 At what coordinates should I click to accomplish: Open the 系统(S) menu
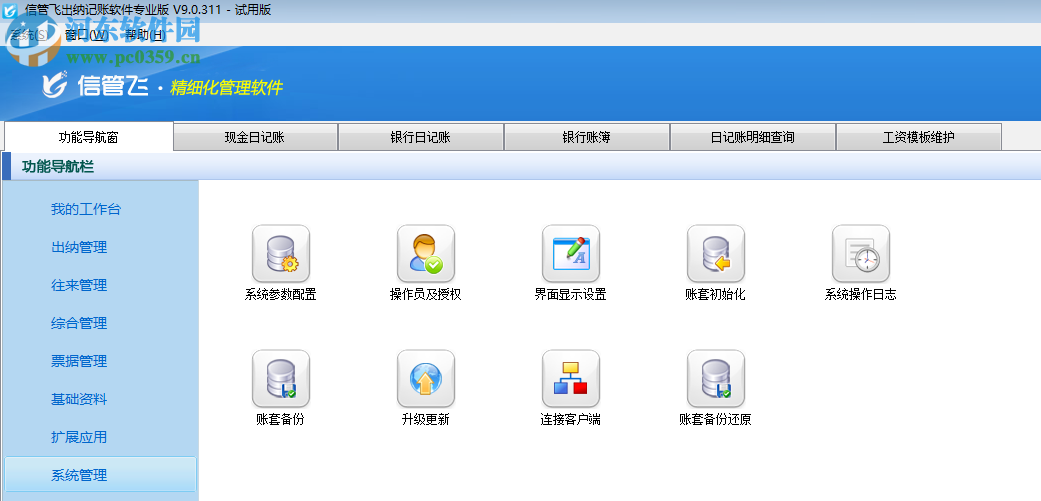tap(29, 35)
